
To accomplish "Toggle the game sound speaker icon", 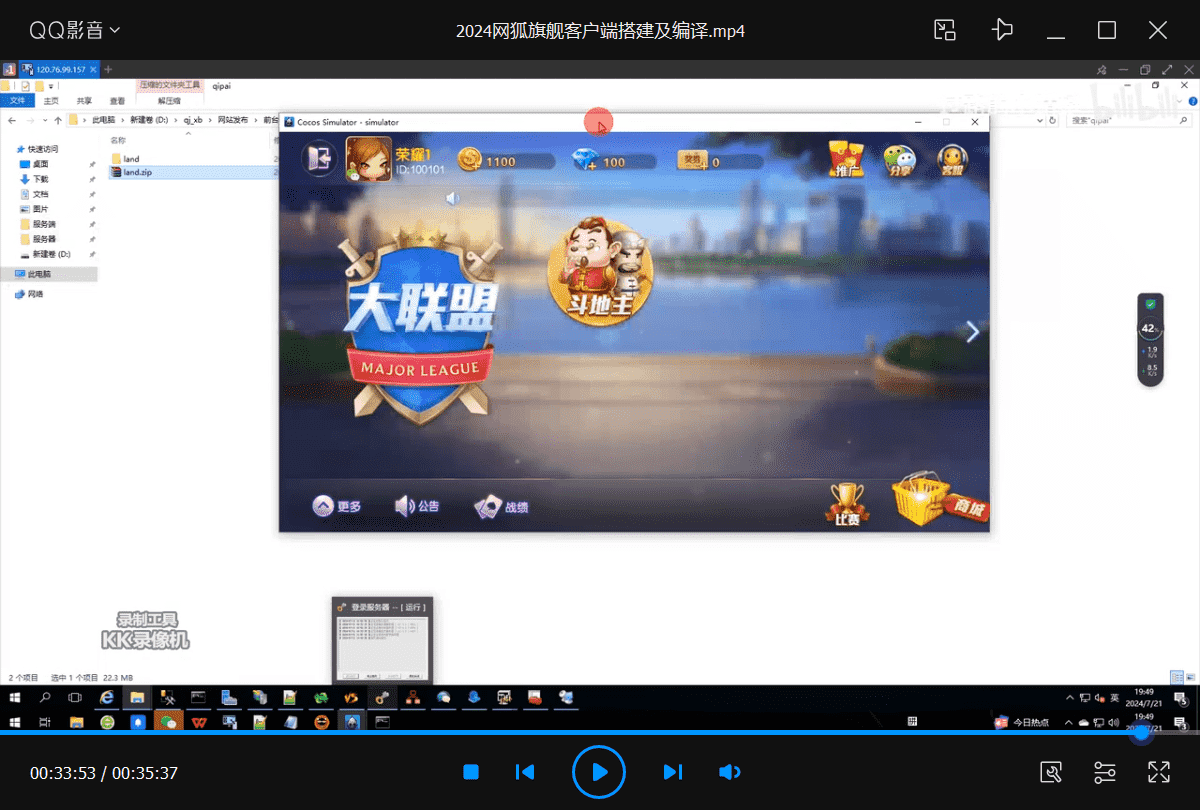I will click(453, 198).
